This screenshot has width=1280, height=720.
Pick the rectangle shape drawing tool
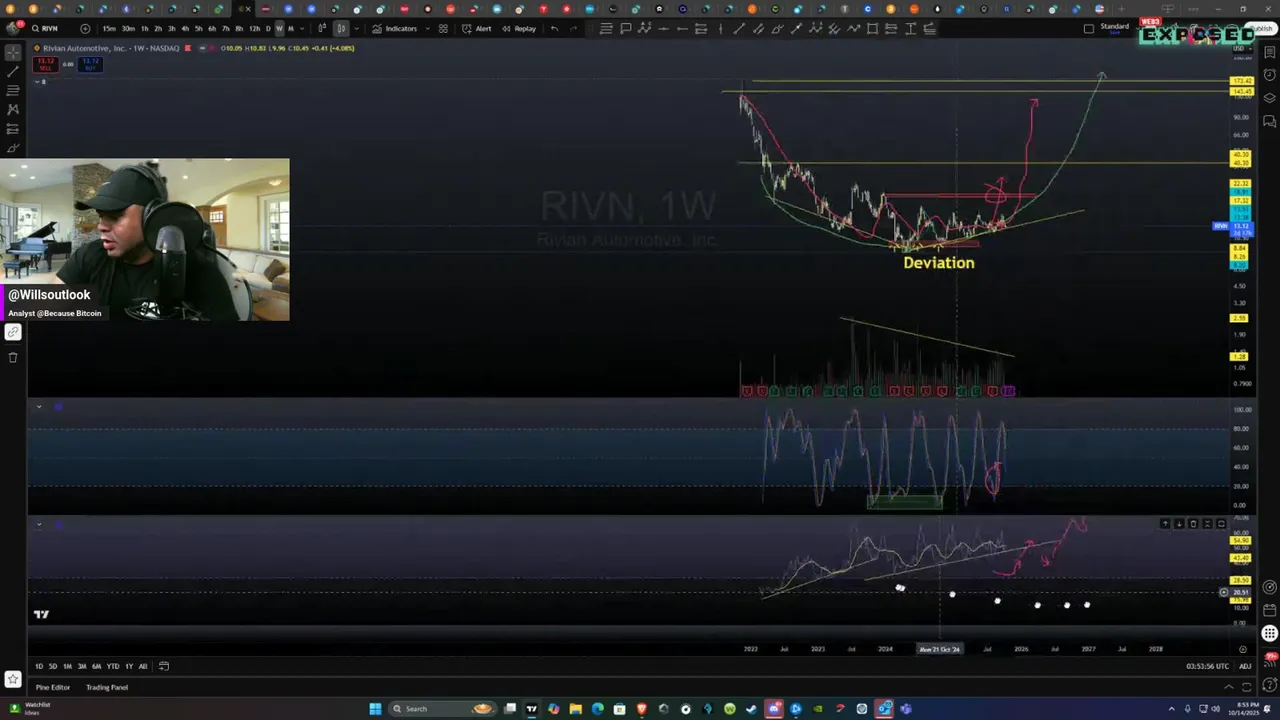click(x=872, y=29)
